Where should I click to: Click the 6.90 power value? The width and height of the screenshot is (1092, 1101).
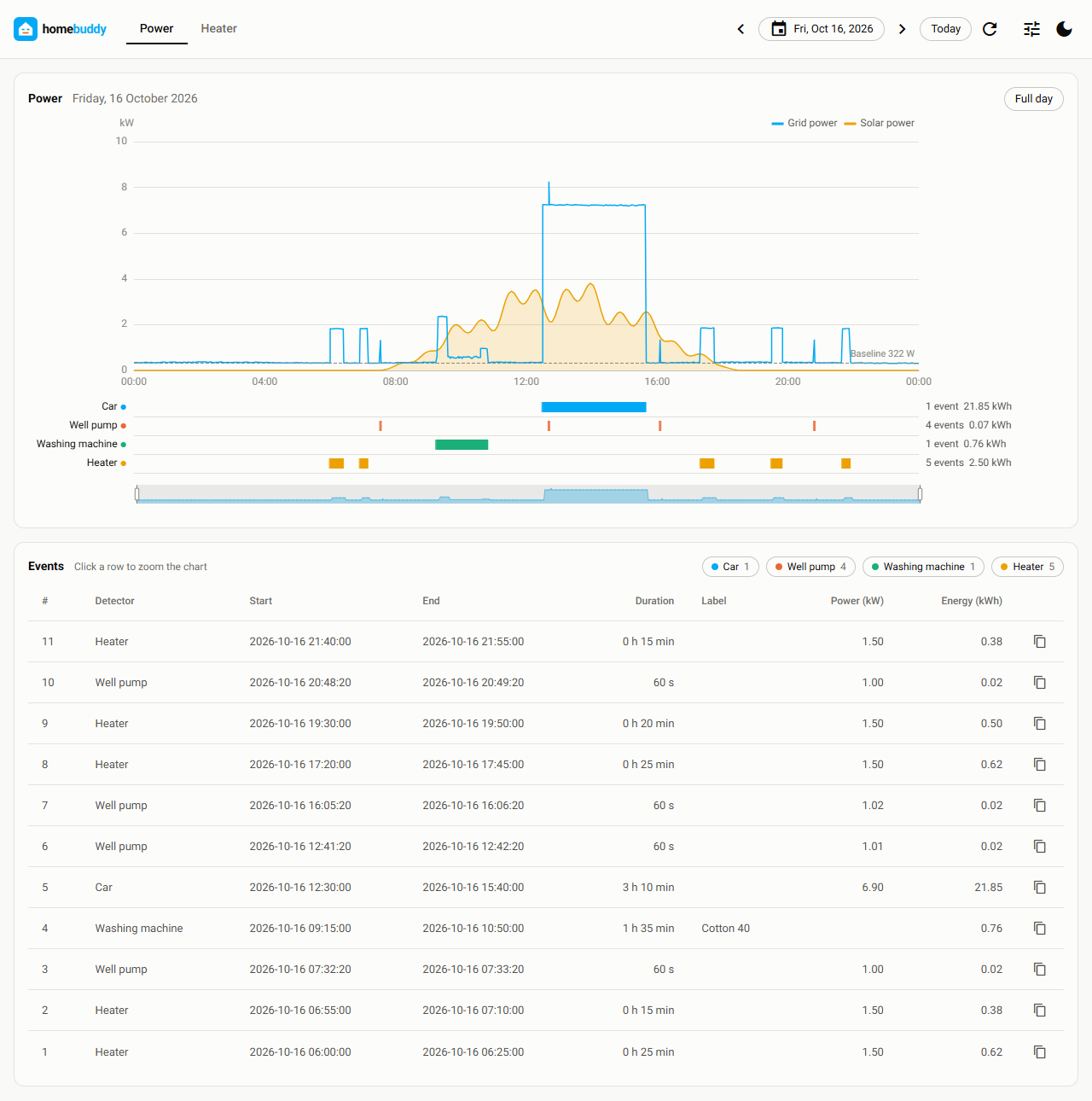click(872, 888)
